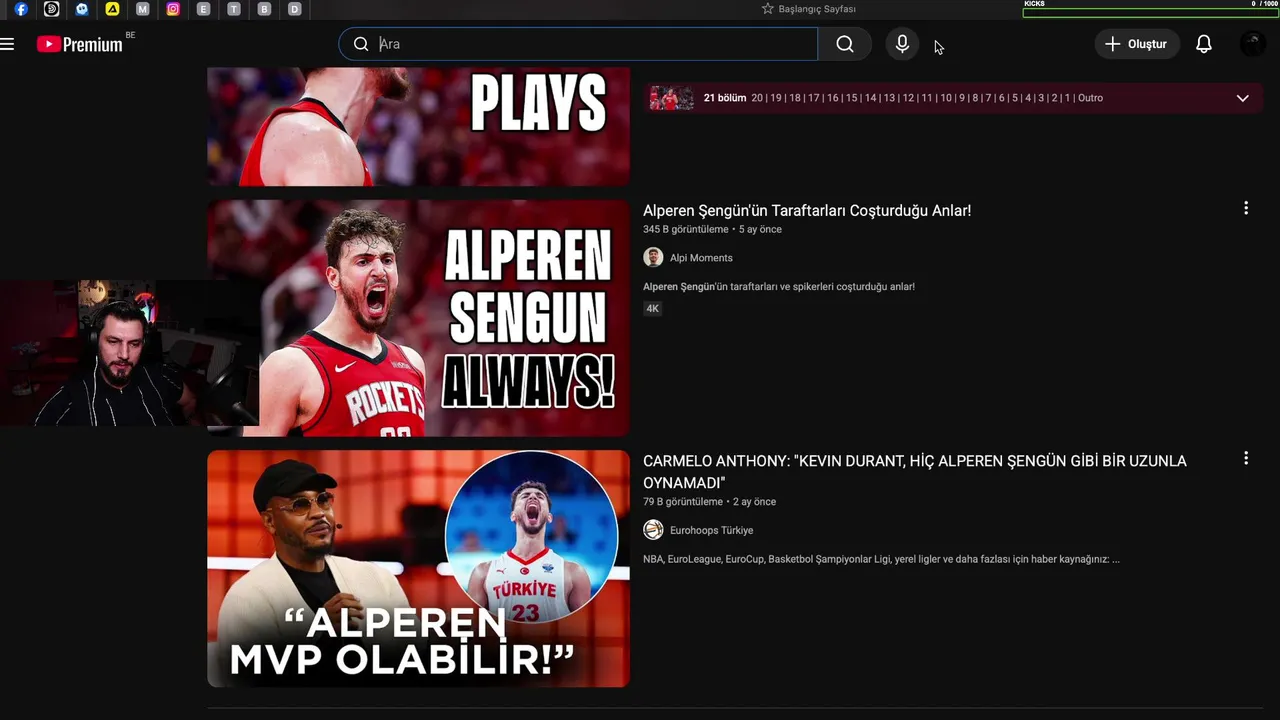
Task: Open the account avatar menu
Action: (x=1252, y=44)
